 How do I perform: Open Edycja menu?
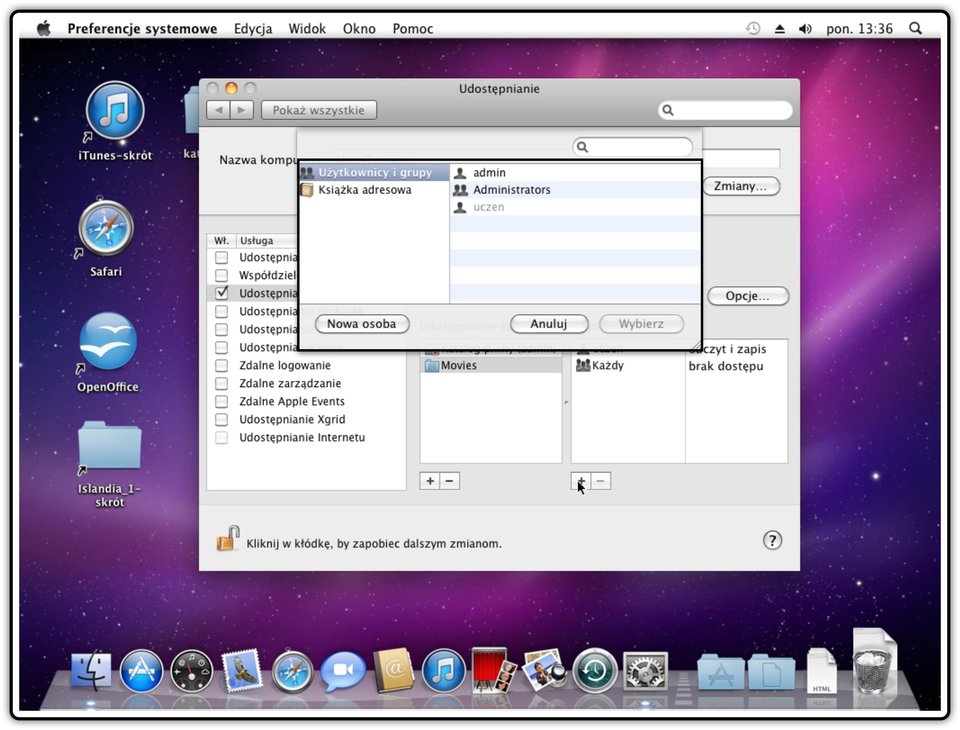(253, 28)
